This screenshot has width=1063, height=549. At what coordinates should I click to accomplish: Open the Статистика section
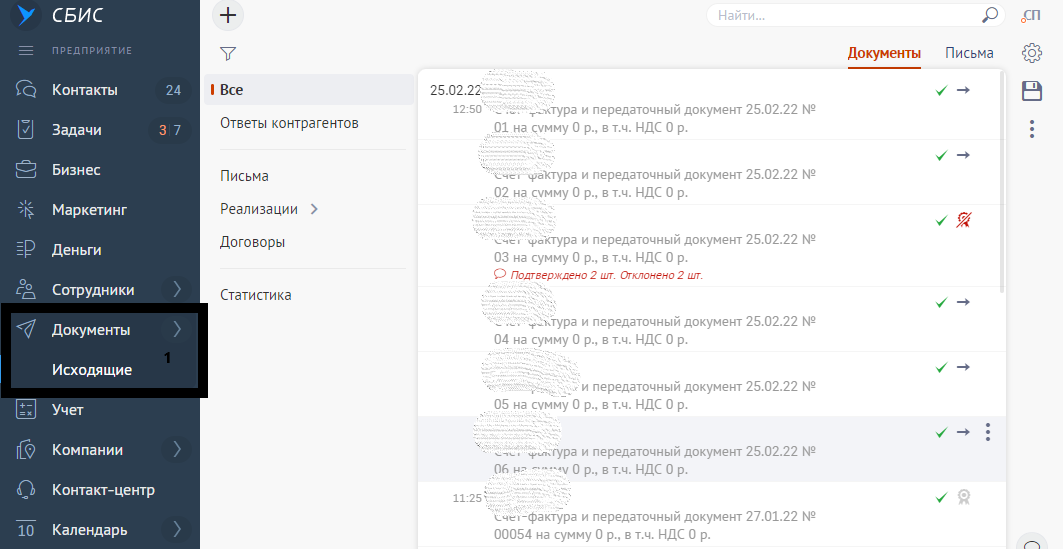click(256, 295)
